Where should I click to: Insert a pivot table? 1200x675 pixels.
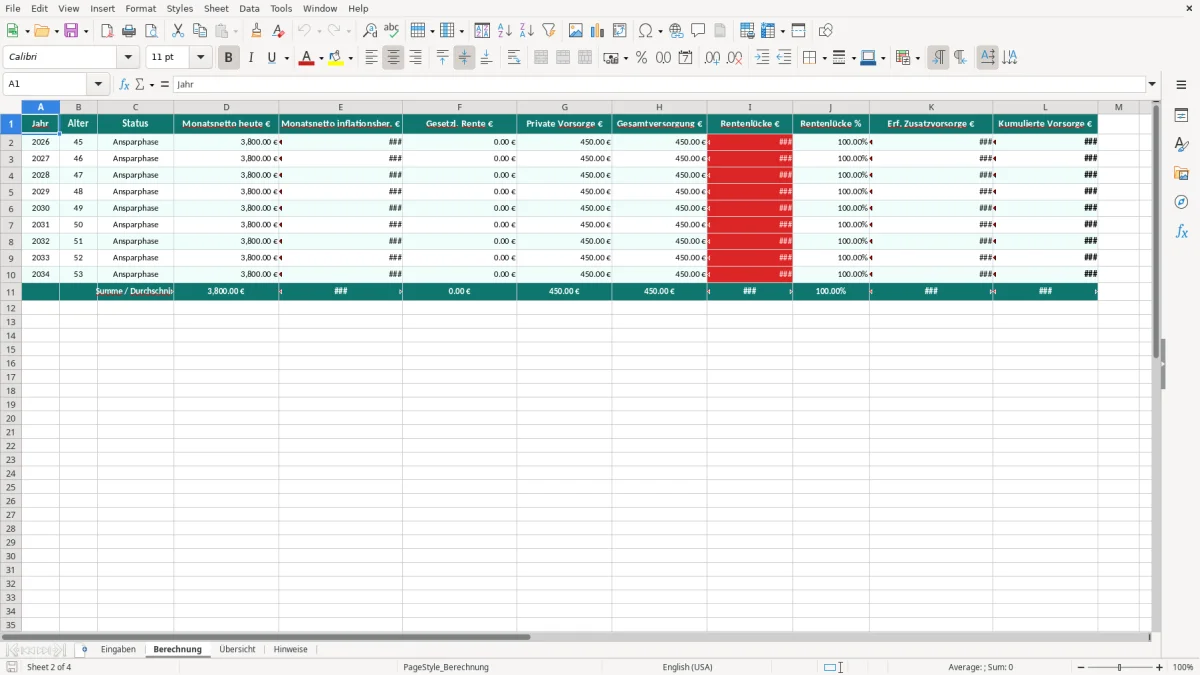pos(620,31)
